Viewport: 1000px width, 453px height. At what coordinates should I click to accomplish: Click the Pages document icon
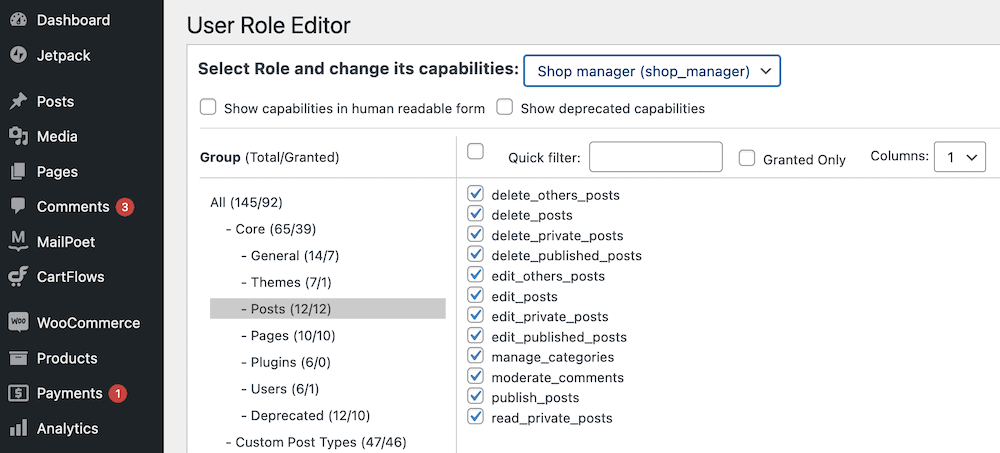click(18, 172)
